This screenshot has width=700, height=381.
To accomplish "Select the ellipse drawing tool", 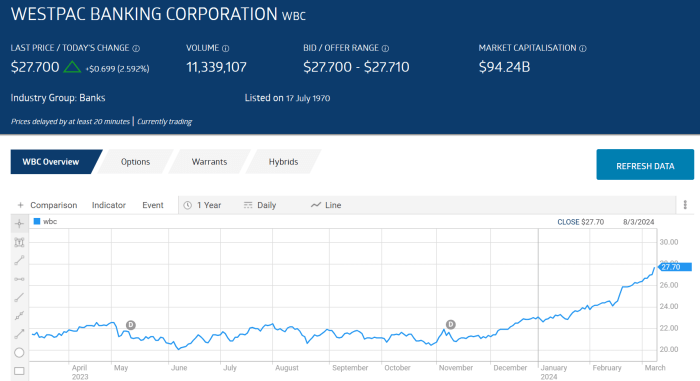I will 19,353.
